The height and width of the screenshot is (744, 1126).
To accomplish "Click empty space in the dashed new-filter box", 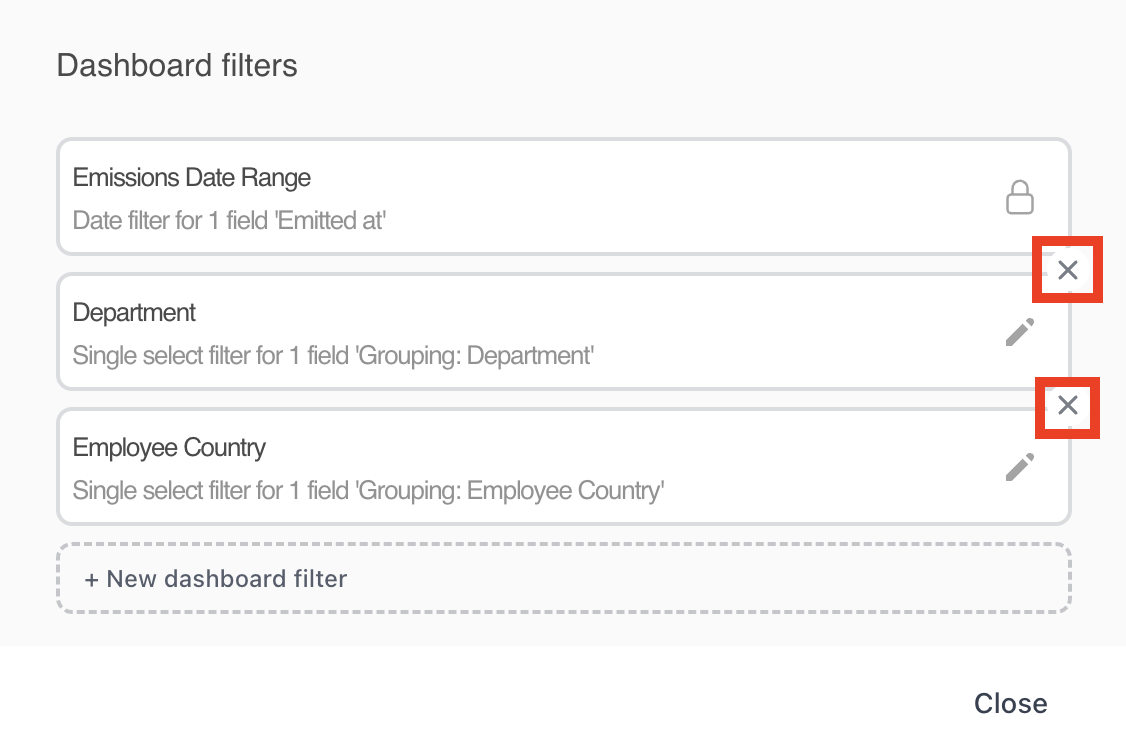I will tap(700, 578).
